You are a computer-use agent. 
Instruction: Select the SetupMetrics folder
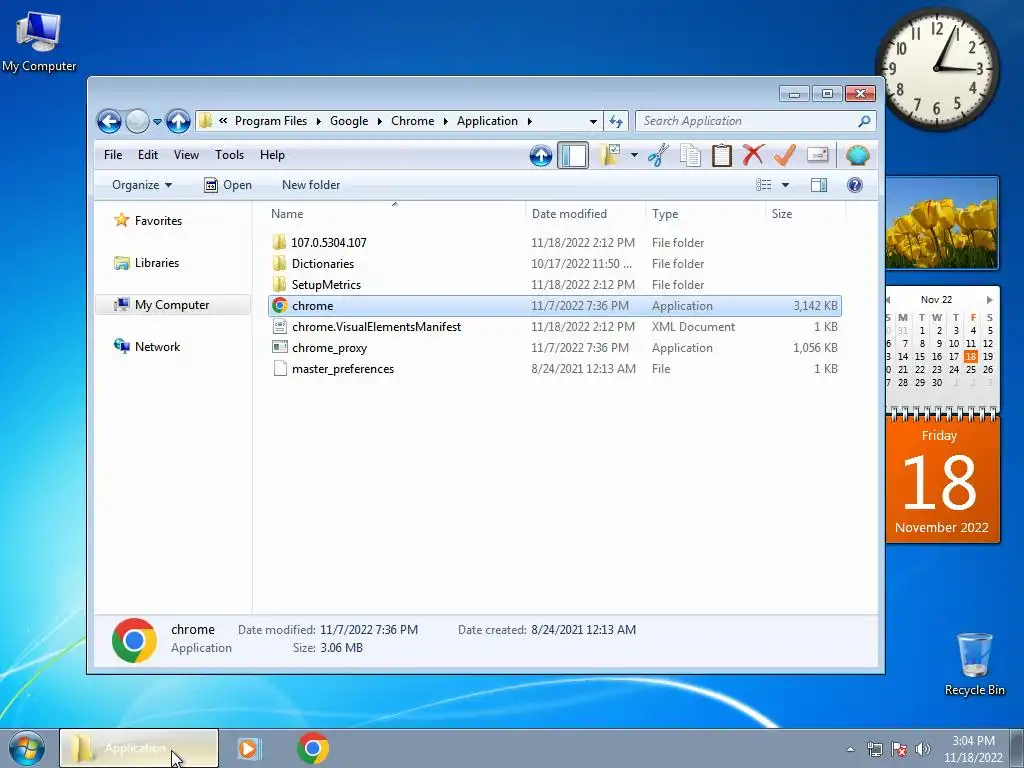554,285
